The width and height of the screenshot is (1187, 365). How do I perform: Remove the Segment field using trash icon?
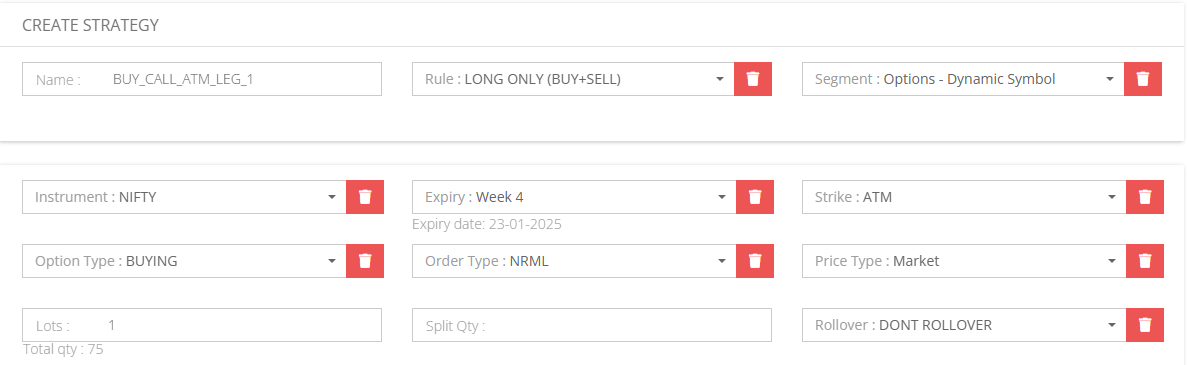pyautogui.click(x=1143, y=79)
